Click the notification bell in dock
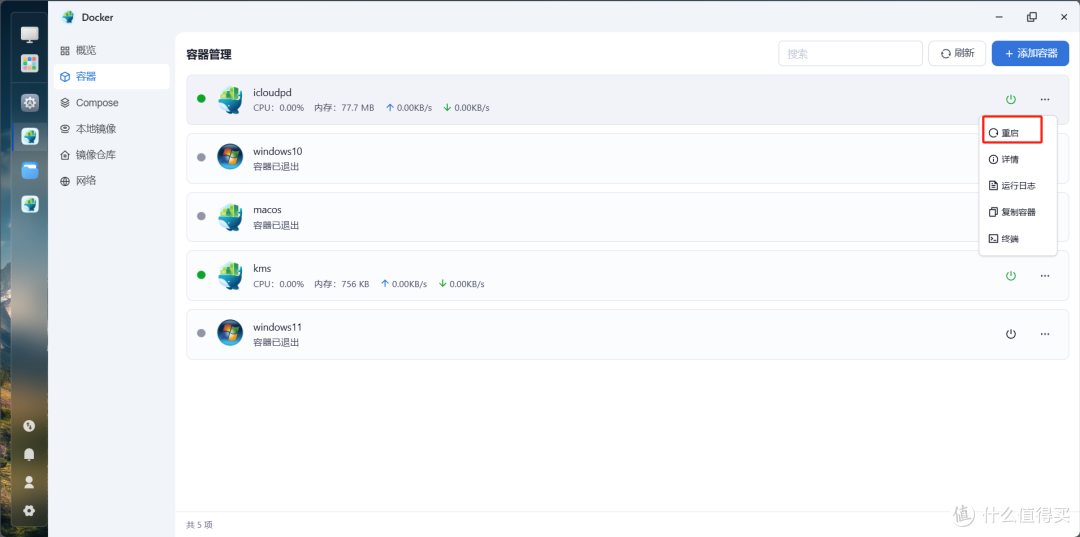 click(29, 454)
